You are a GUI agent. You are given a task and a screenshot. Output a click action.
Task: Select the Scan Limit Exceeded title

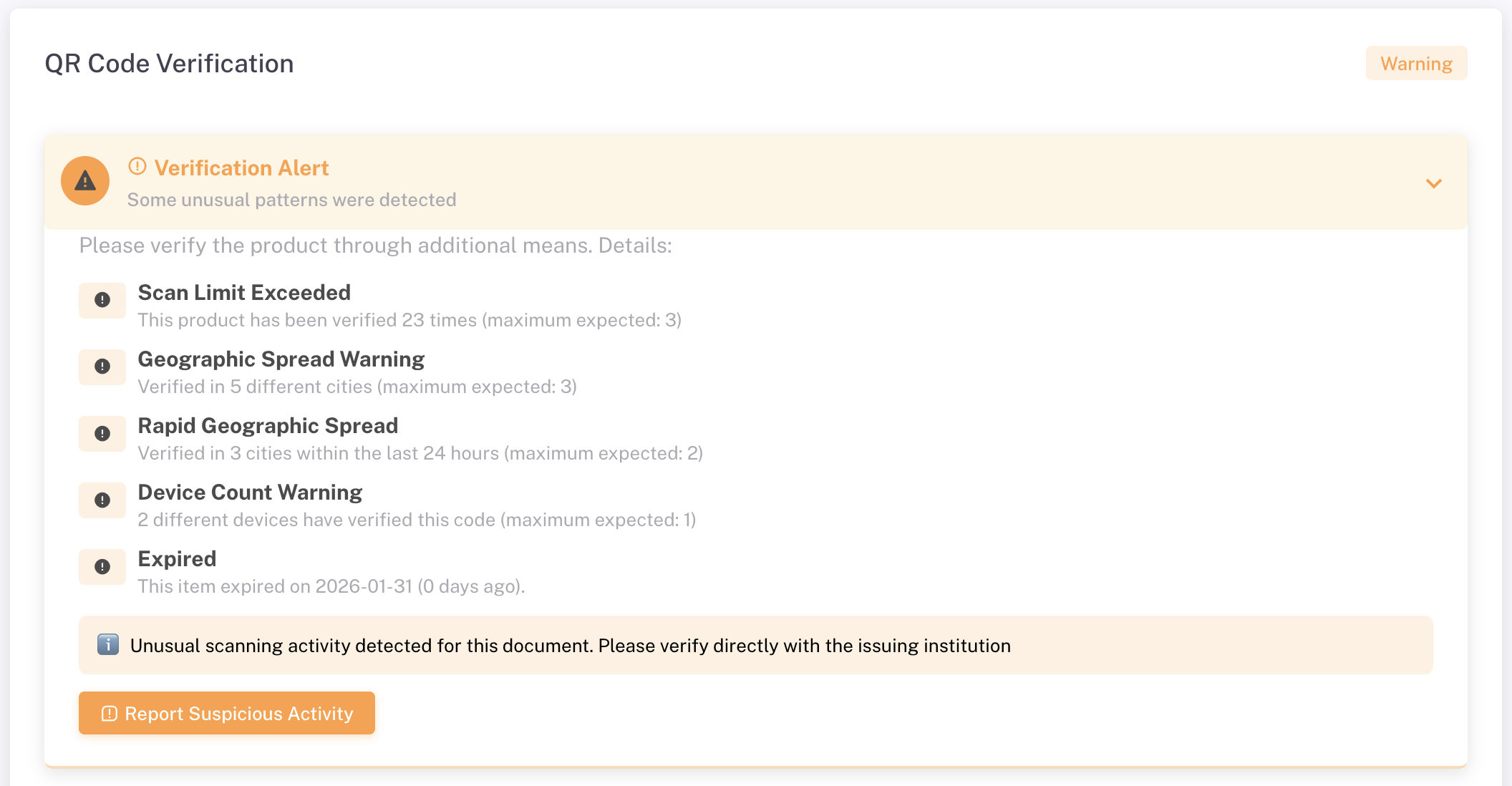tap(244, 293)
